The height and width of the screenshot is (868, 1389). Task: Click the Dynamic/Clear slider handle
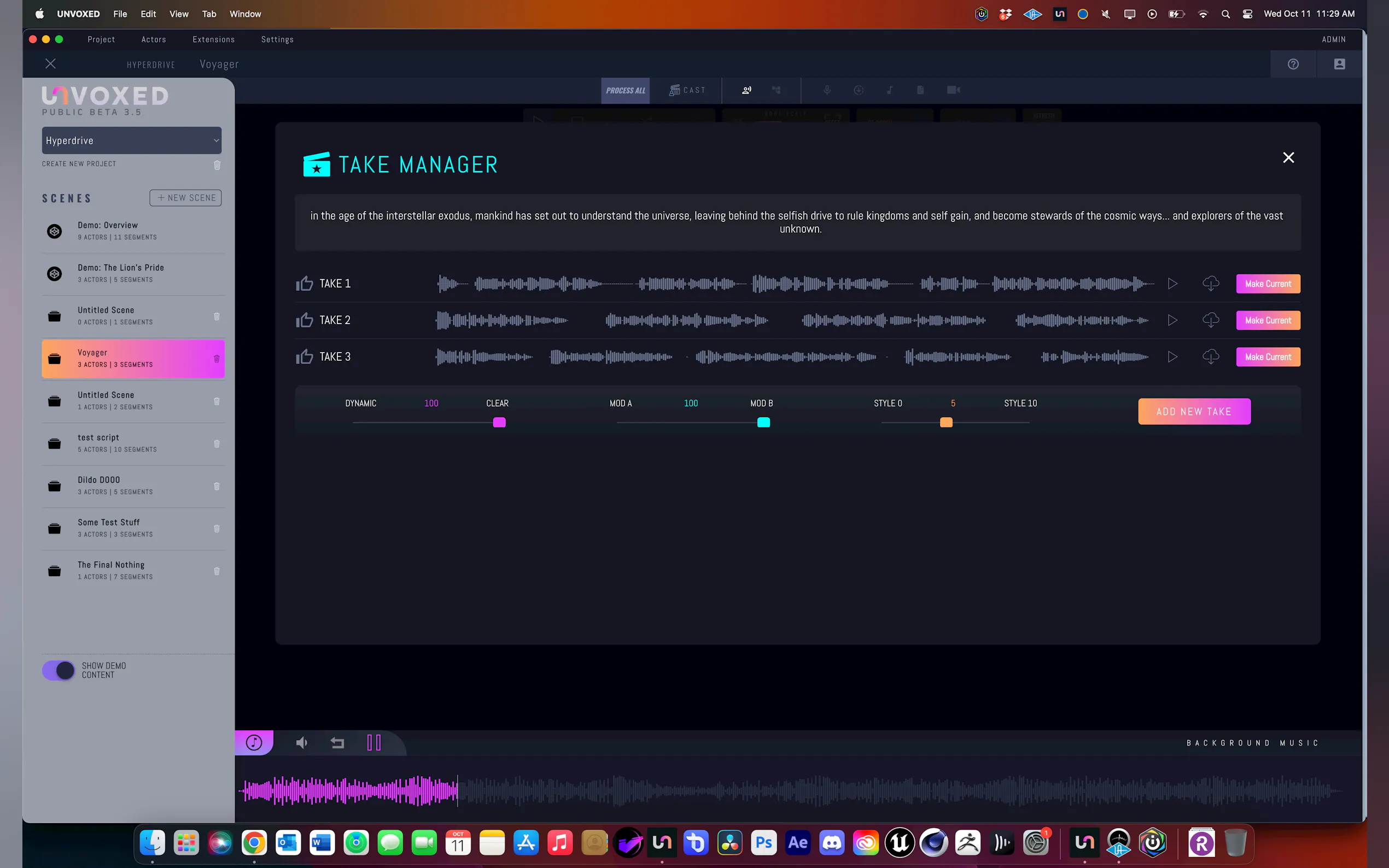(x=499, y=423)
